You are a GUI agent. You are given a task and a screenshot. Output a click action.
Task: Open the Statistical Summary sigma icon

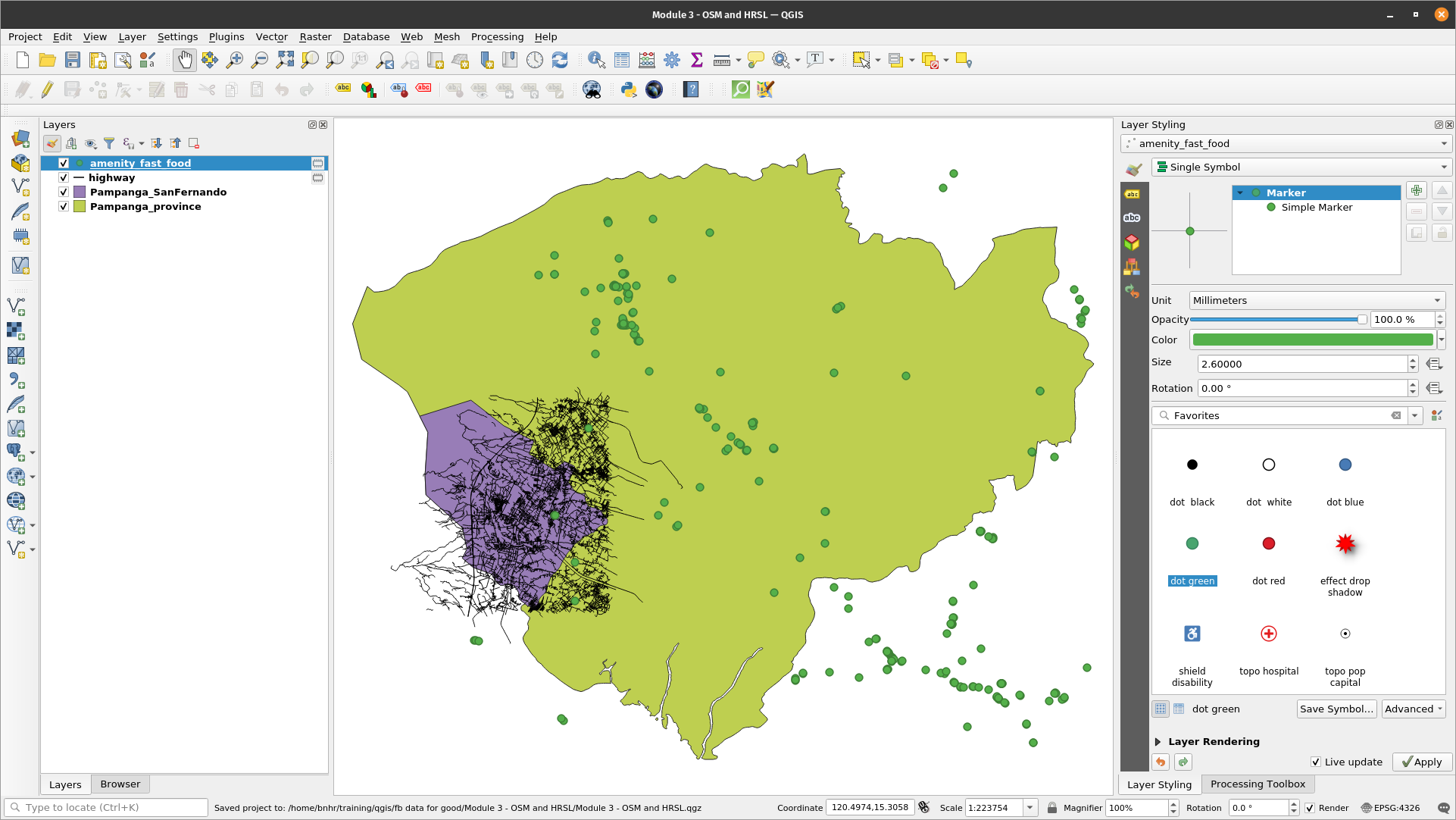[x=697, y=61]
